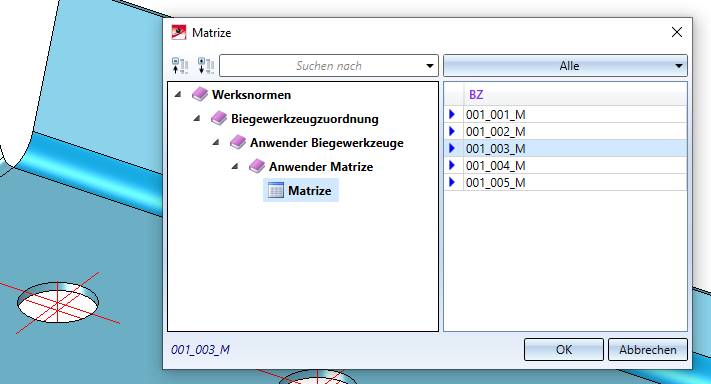Click the Matrize dialog title icon
Image resolution: width=711 pixels, height=384 pixels.
[179, 33]
